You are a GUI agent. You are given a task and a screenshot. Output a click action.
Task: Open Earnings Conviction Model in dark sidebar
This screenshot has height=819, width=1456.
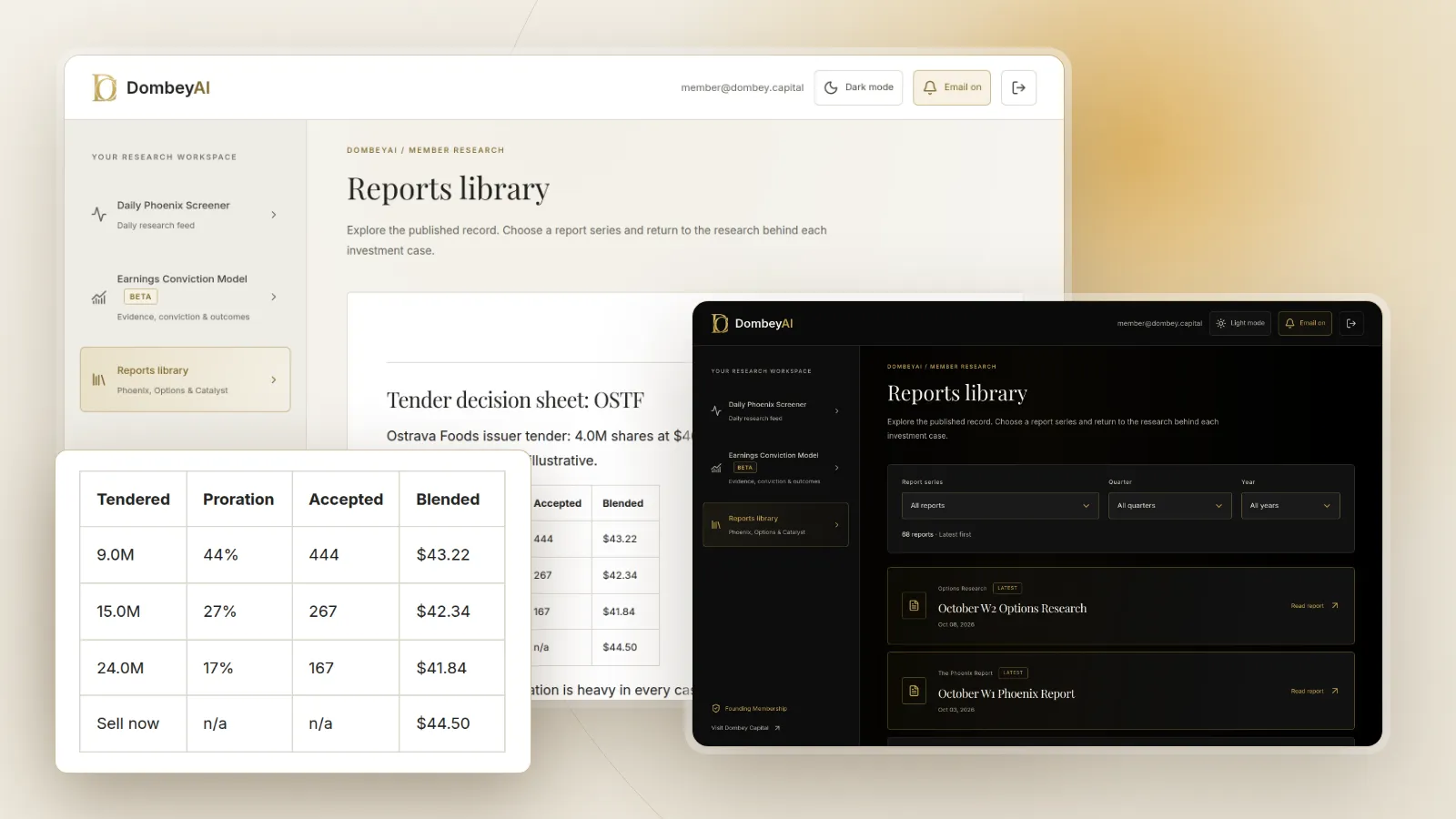coord(775,468)
